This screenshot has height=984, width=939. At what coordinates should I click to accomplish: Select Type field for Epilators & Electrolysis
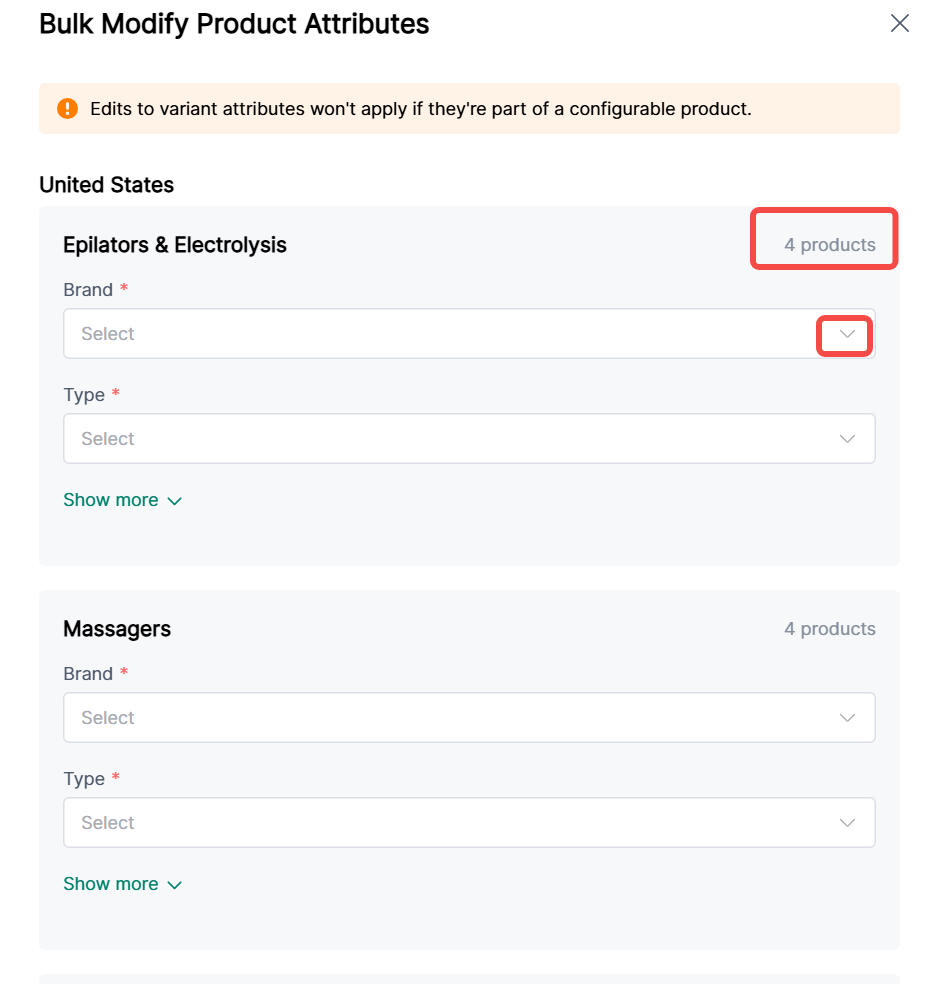[440, 439]
